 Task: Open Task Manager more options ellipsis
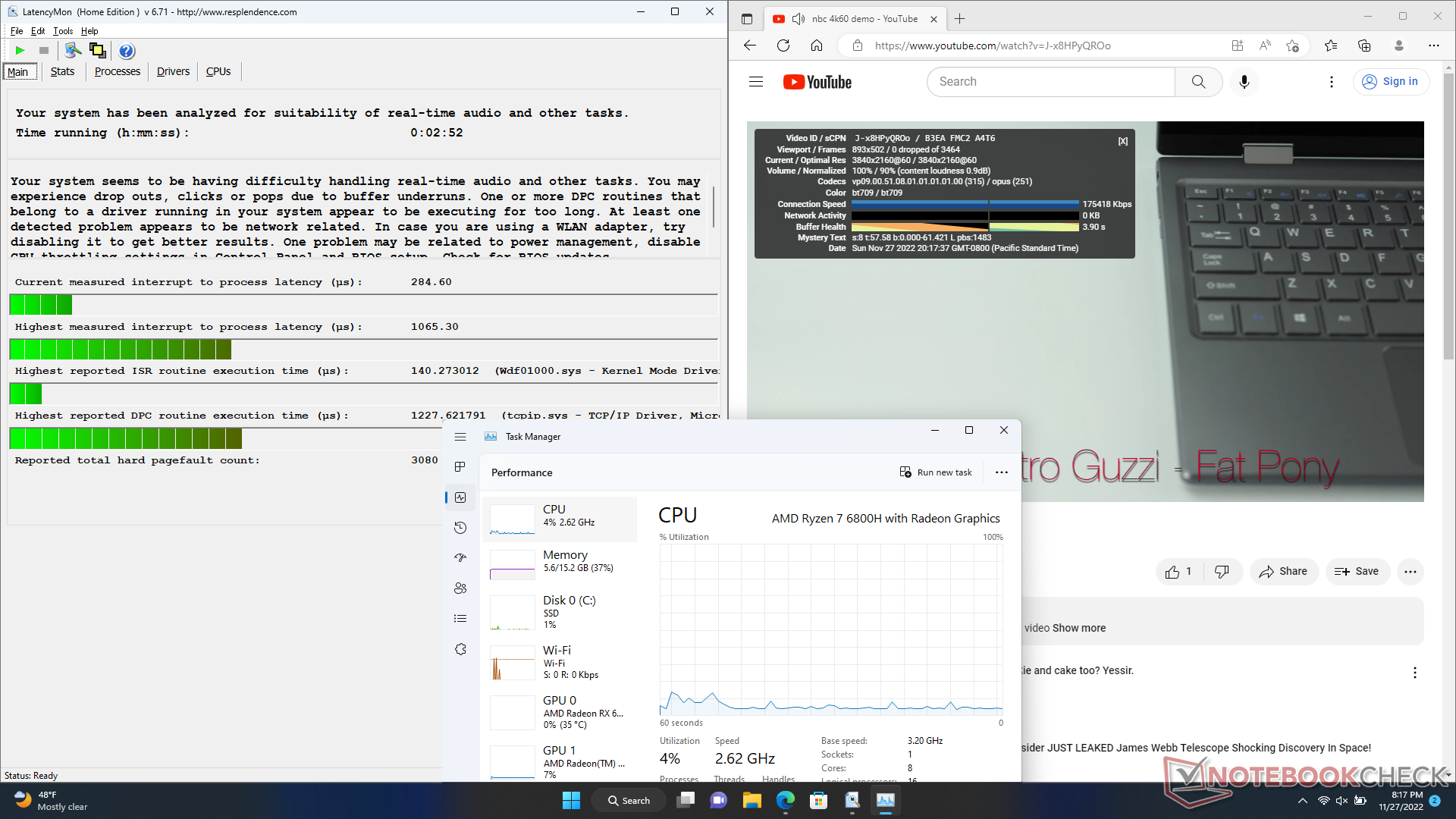[1002, 472]
